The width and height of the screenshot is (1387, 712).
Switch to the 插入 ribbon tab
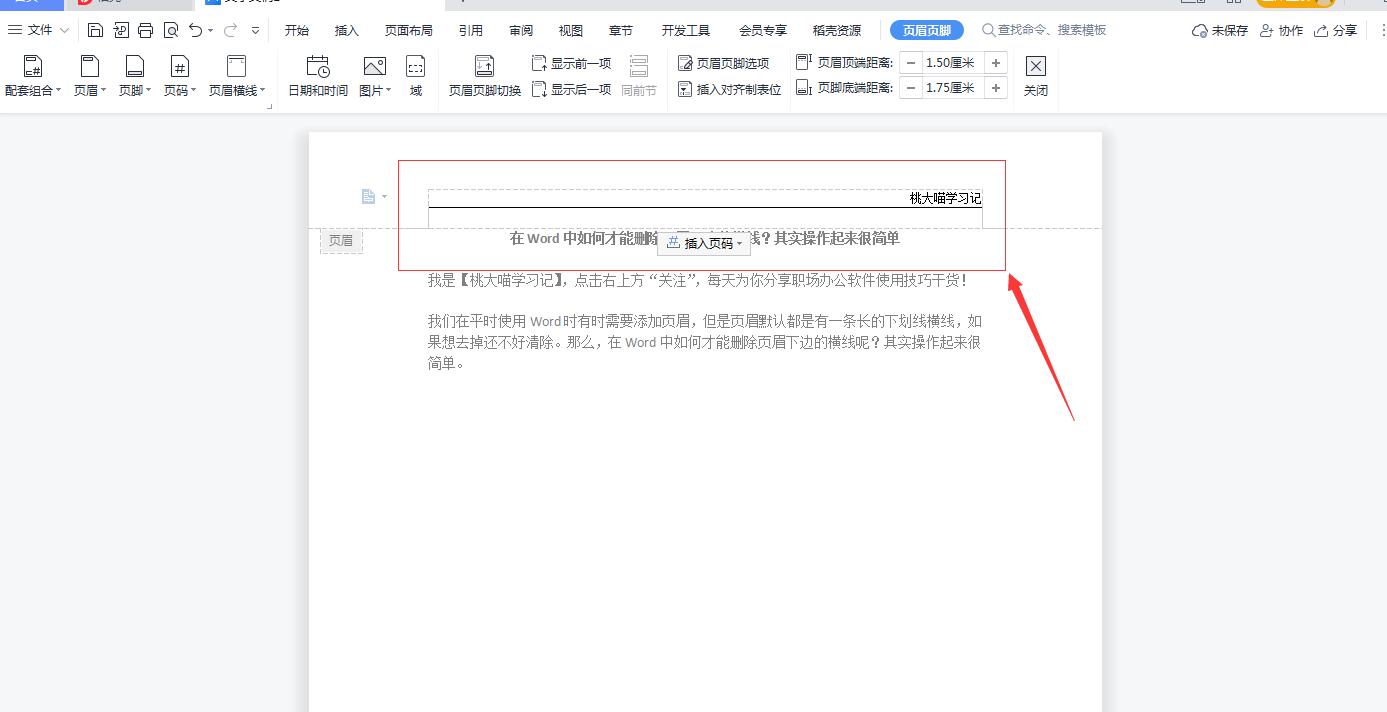coord(346,30)
